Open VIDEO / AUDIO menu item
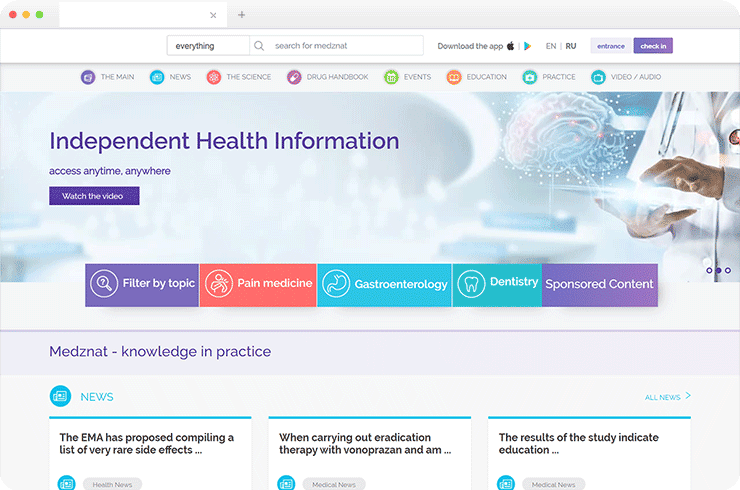 tap(636, 77)
